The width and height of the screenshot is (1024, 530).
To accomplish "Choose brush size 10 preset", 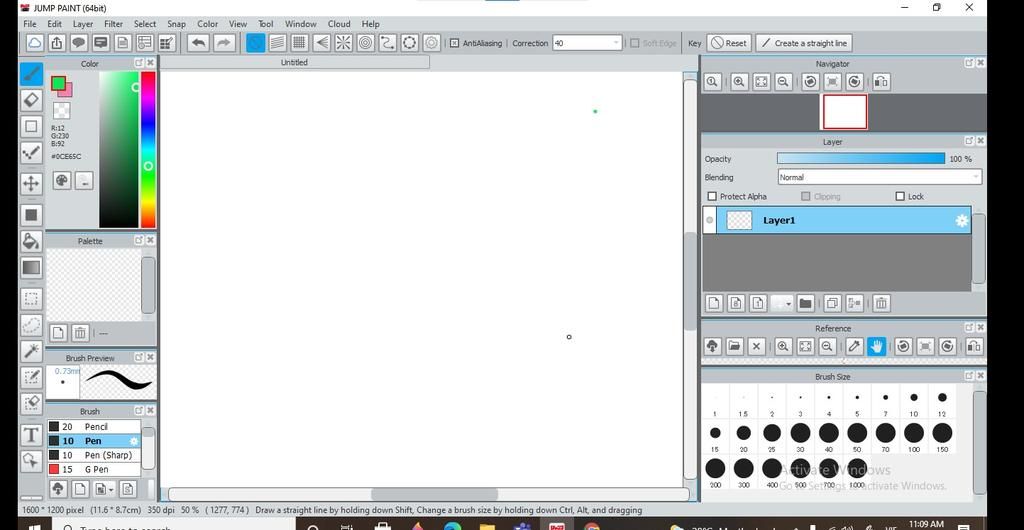I will pyautogui.click(x=914, y=402).
